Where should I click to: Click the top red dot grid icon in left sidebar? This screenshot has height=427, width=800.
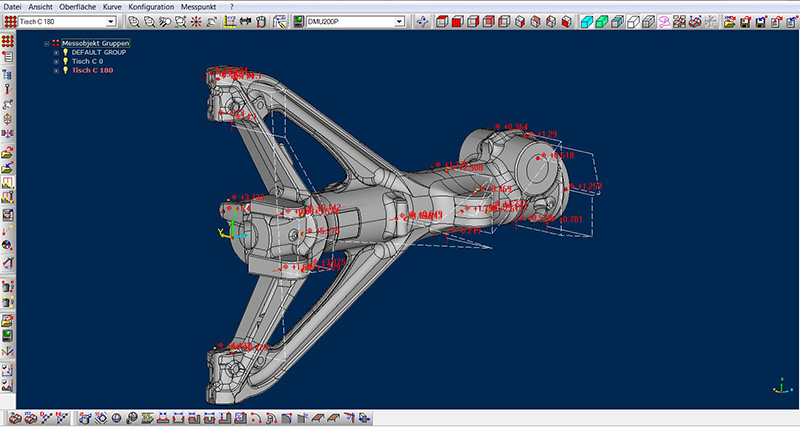coord(8,41)
